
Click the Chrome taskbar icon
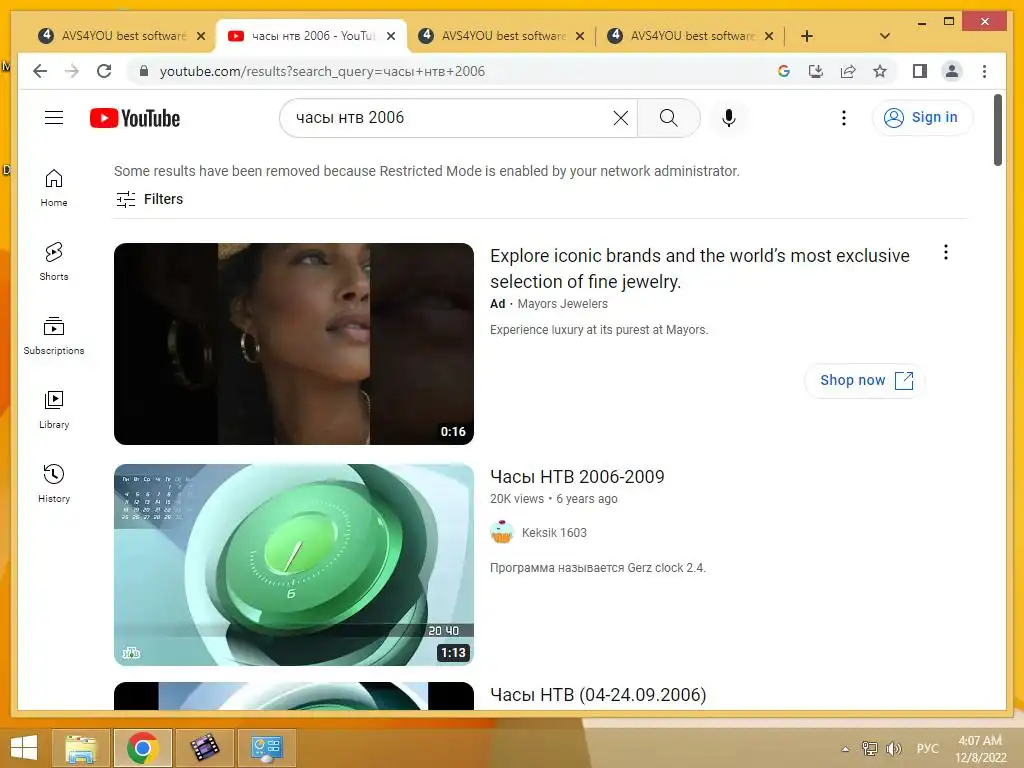click(x=142, y=748)
